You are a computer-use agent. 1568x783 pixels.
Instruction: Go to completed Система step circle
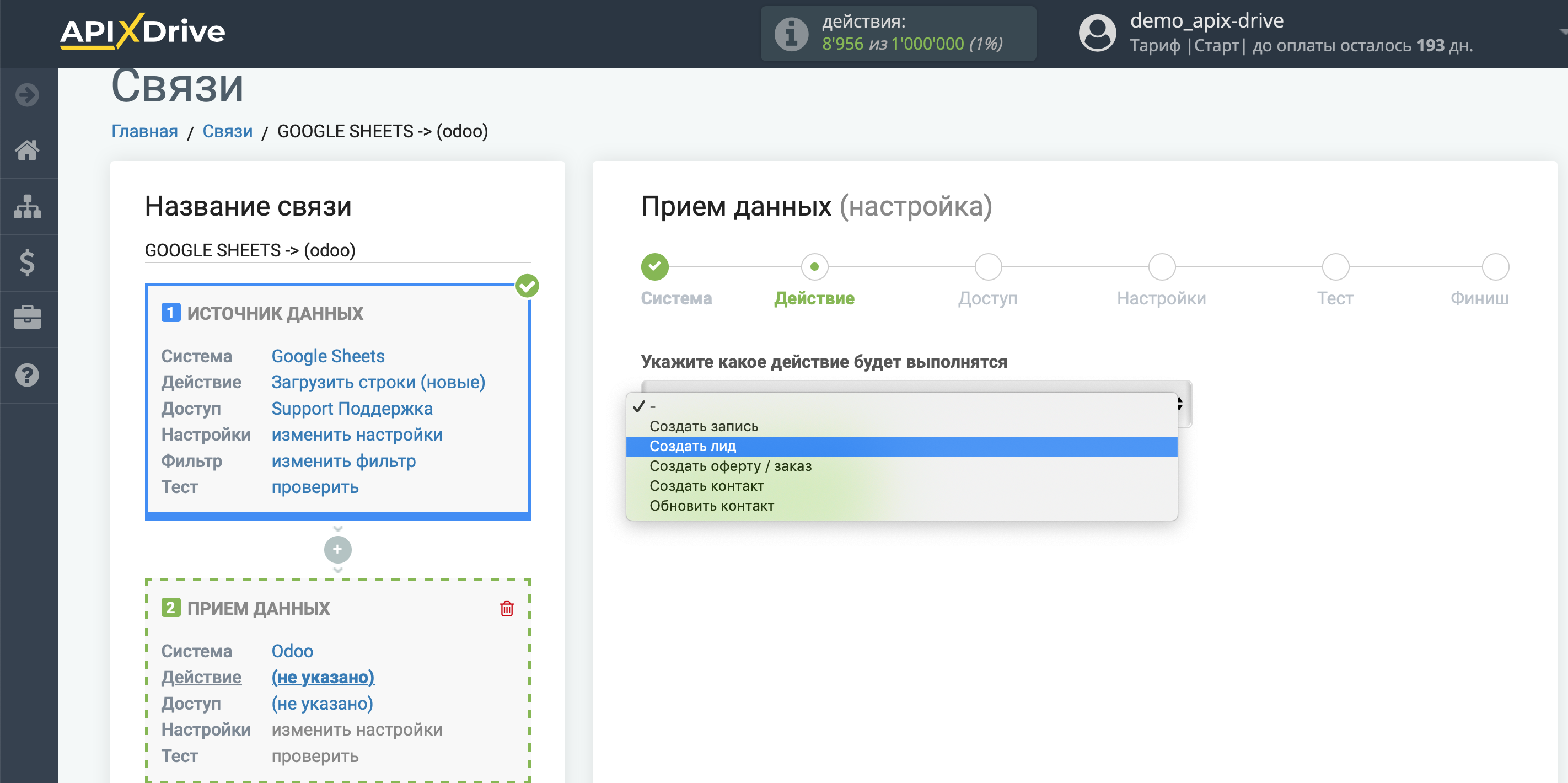coord(654,267)
